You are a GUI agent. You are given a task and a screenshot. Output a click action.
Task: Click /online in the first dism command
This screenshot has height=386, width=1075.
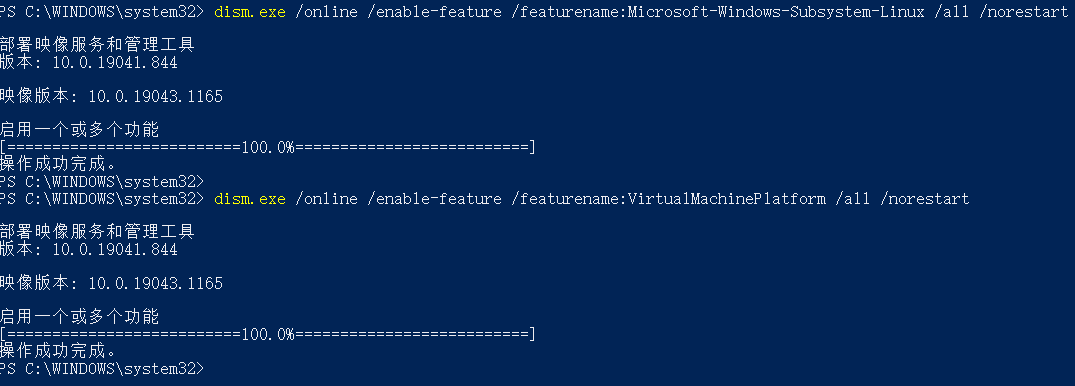(326, 12)
